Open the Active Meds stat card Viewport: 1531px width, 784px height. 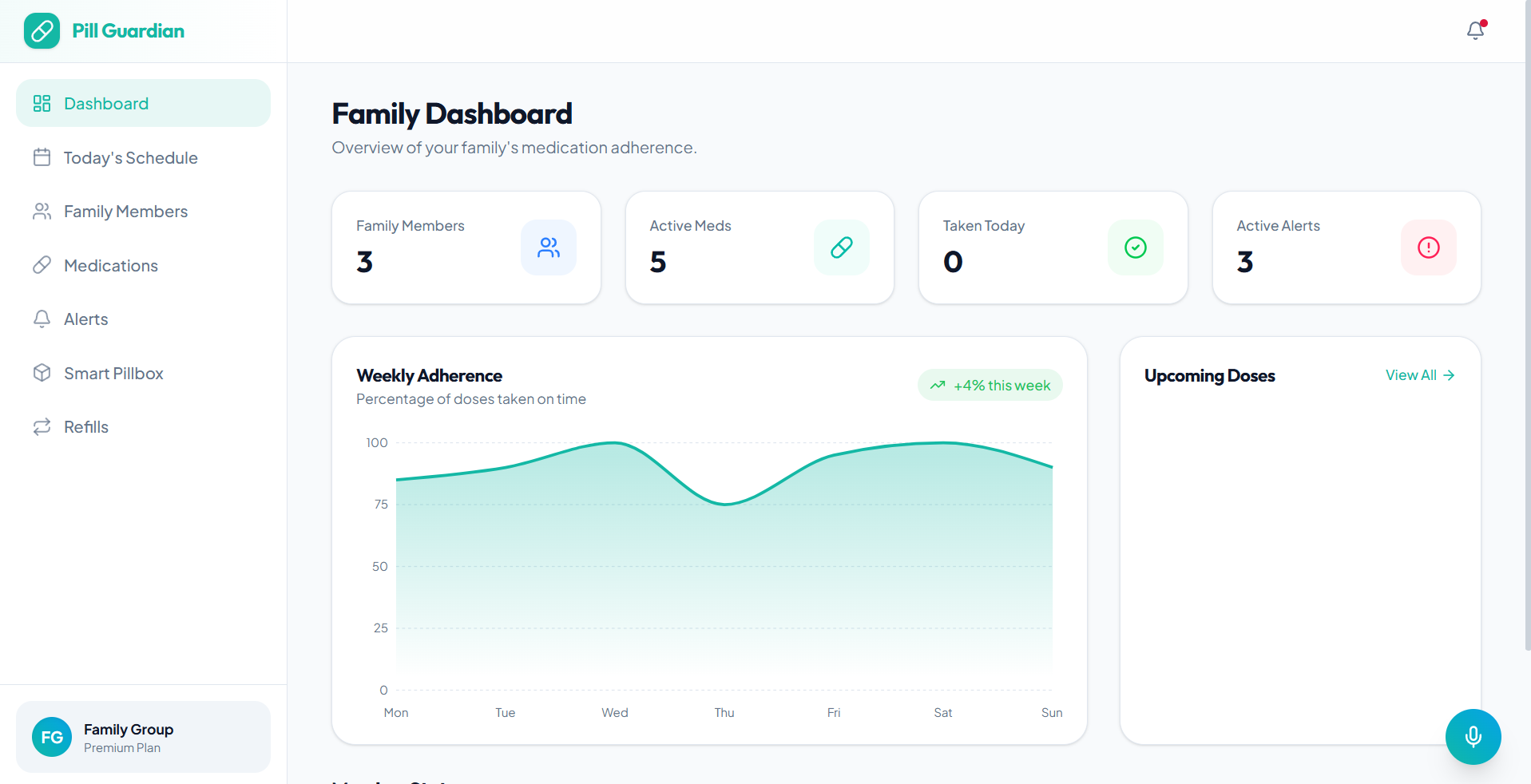(x=760, y=247)
